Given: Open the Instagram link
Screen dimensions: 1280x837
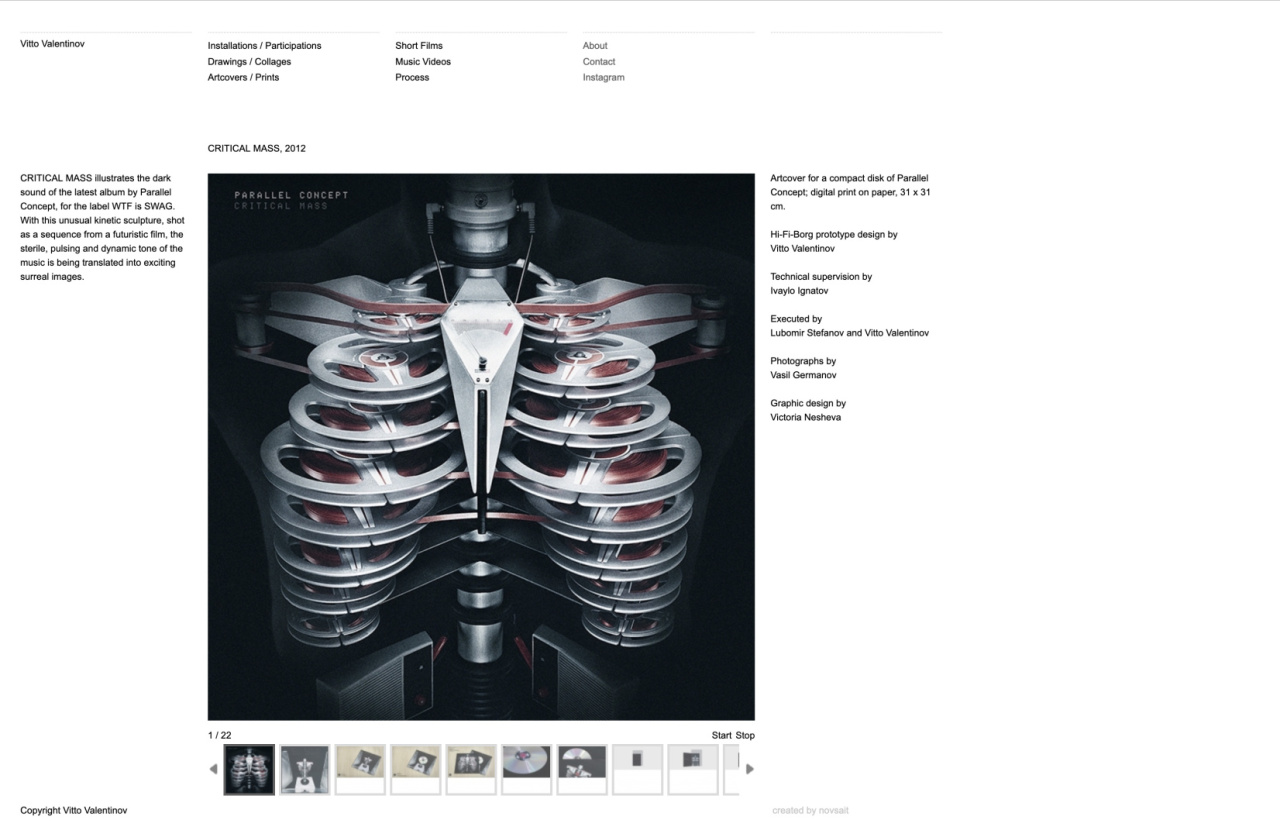Looking at the screenshot, I should tap(604, 78).
